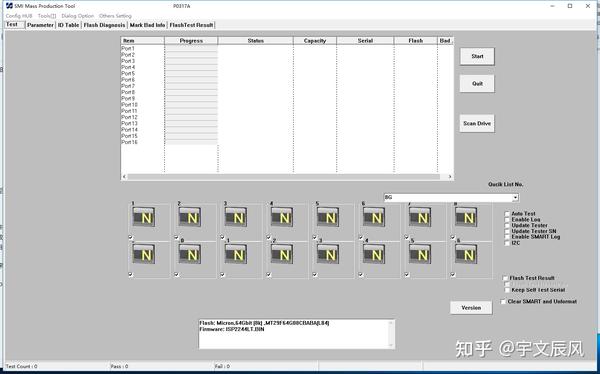
Task: Uncheck the checkbox under port 4 icon
Action: click(269, 237)
